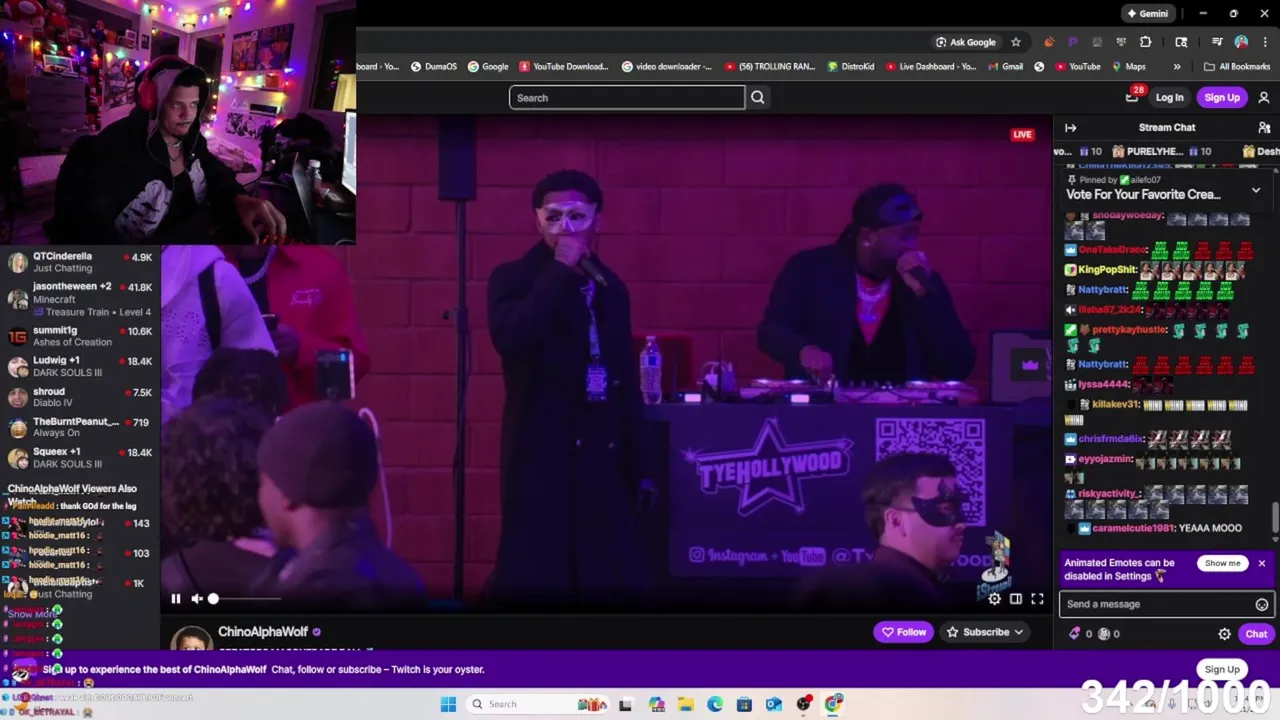Open the Subscribe dropdown

[x=985, y=632]
